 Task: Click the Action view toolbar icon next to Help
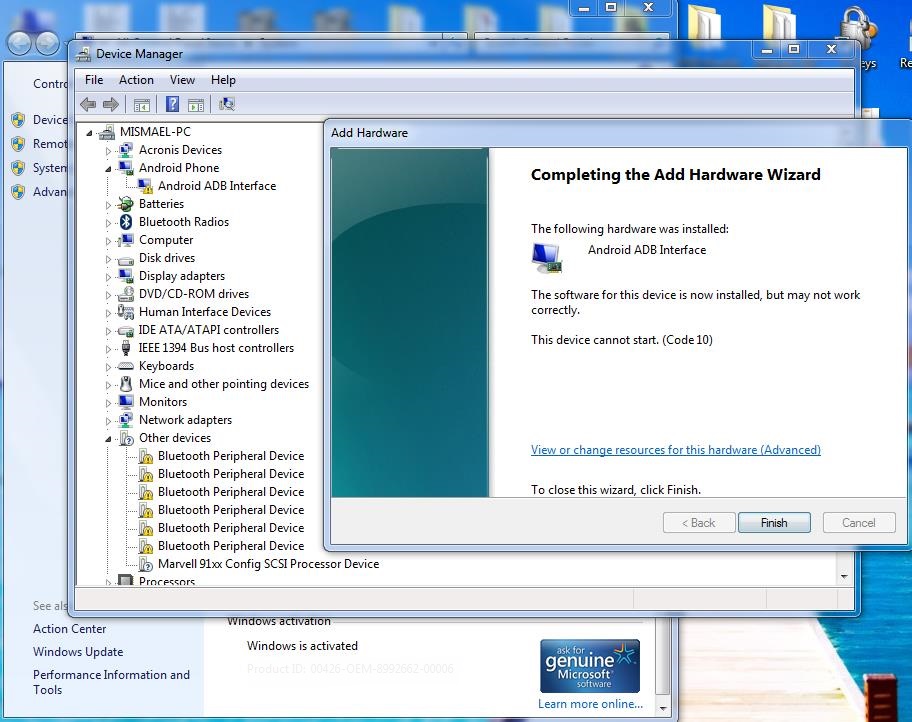[x=196, y=105]
